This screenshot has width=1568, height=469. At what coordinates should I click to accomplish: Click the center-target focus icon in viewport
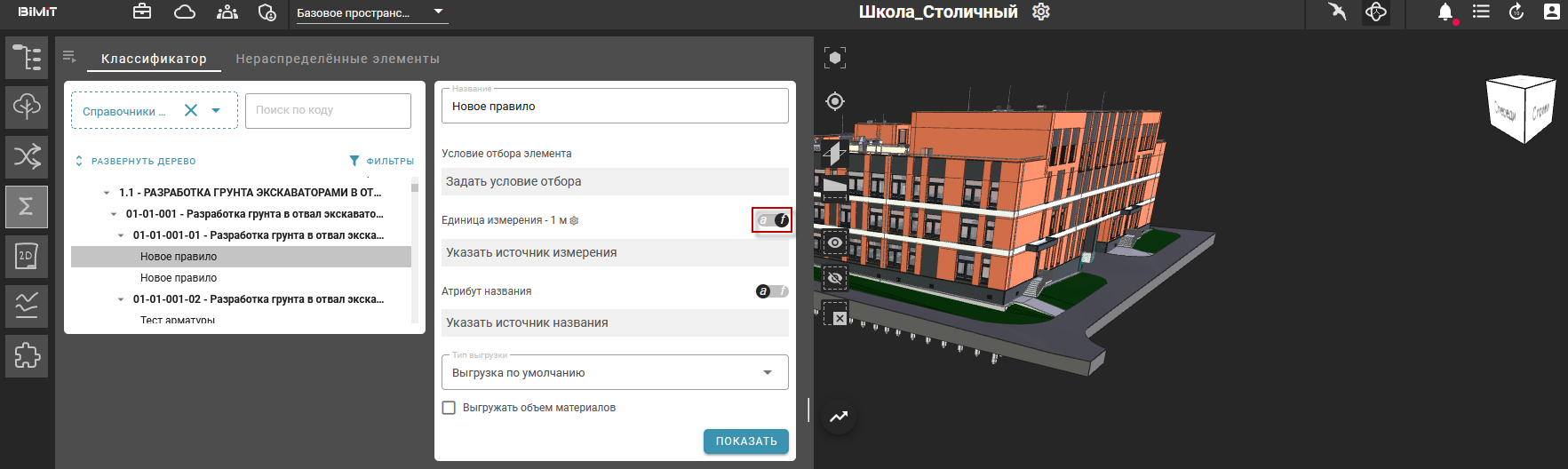[835, 101]
